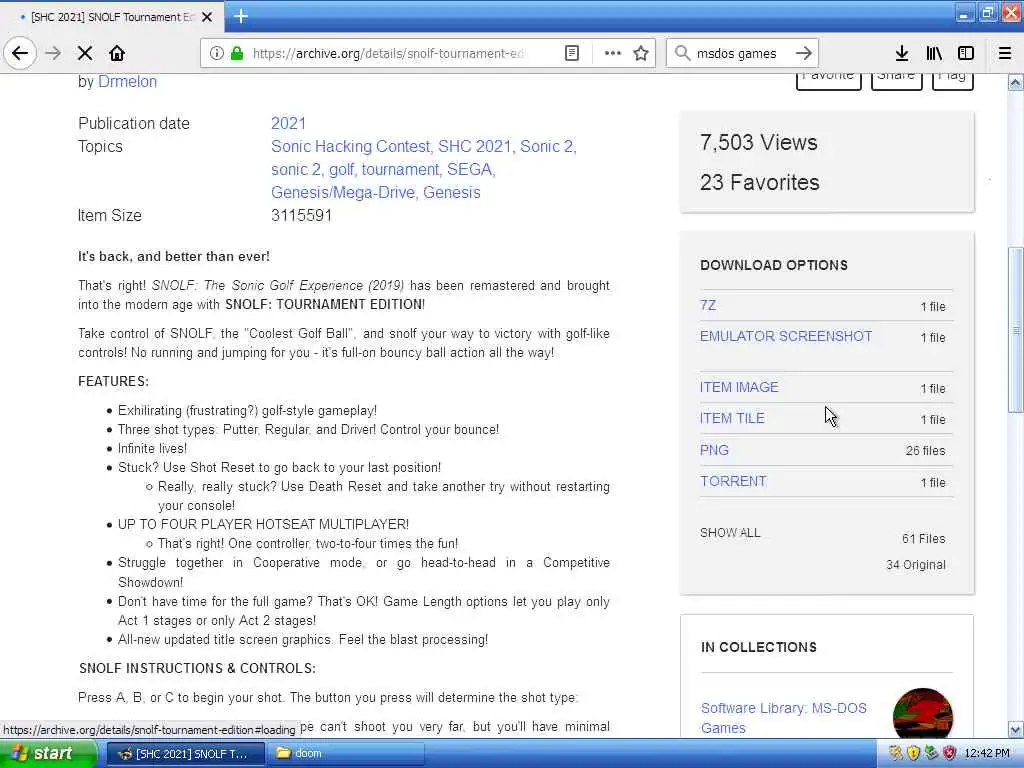Click the MS-DOS Games collection thumbnail
This screenshot has width=1024, height=768.
922,713
